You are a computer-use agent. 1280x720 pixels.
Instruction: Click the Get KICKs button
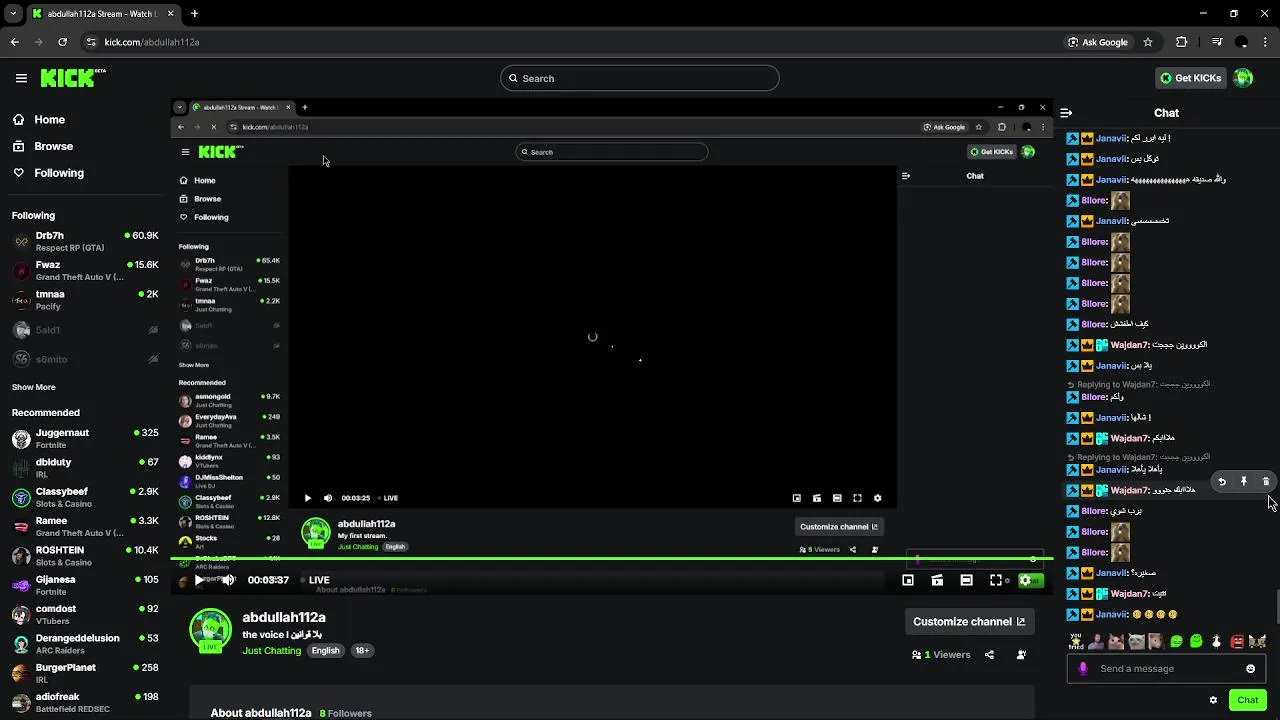pyautogui.click(x=1189, y=78)
